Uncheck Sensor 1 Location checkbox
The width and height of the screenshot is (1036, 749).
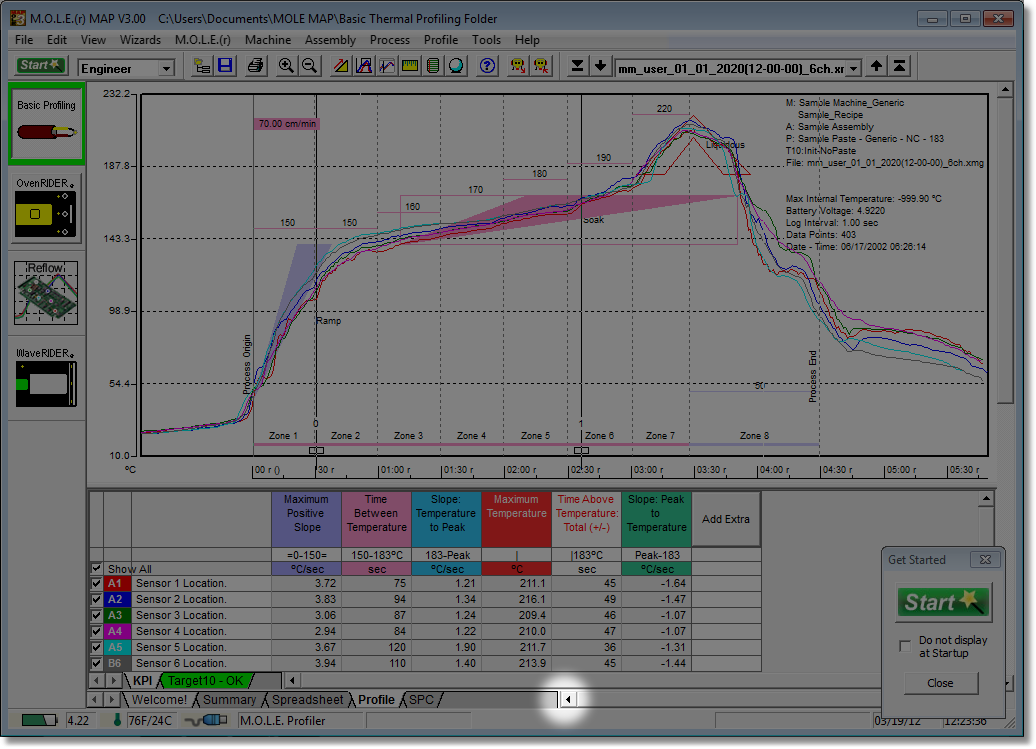(96, 583)
